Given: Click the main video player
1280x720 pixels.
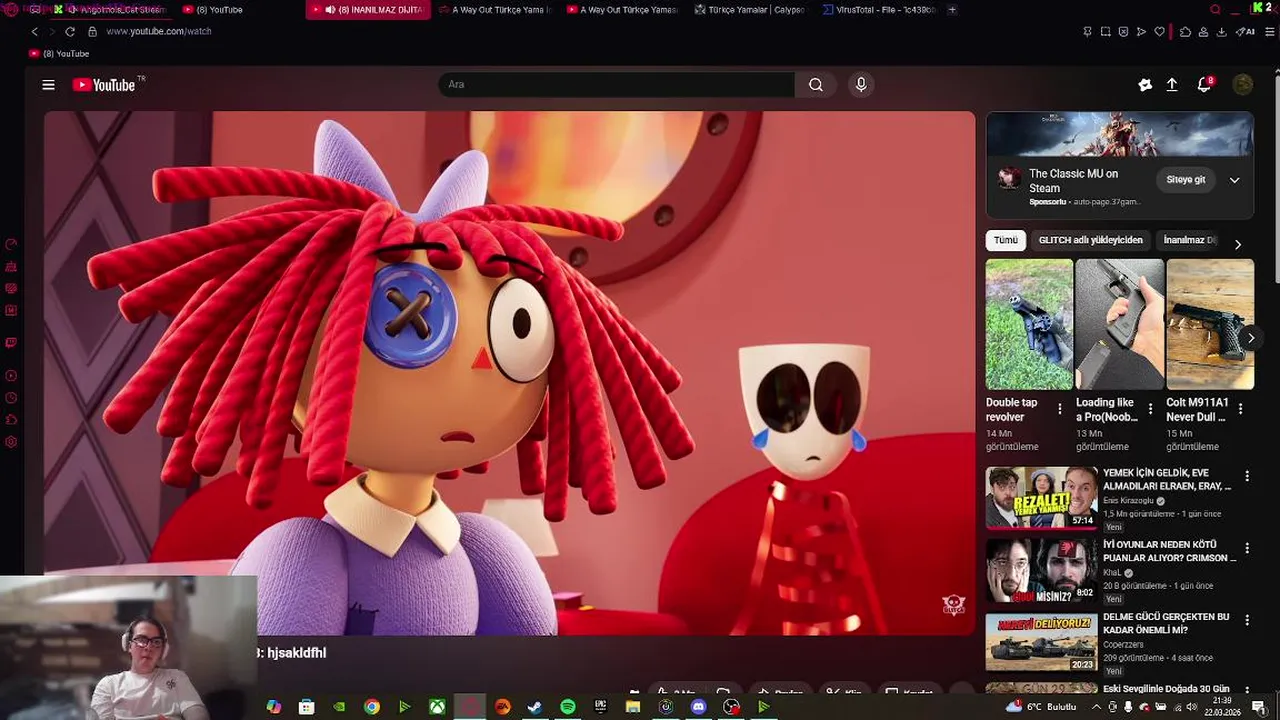Looking at the screenshot, I should (x=509, y=373).
